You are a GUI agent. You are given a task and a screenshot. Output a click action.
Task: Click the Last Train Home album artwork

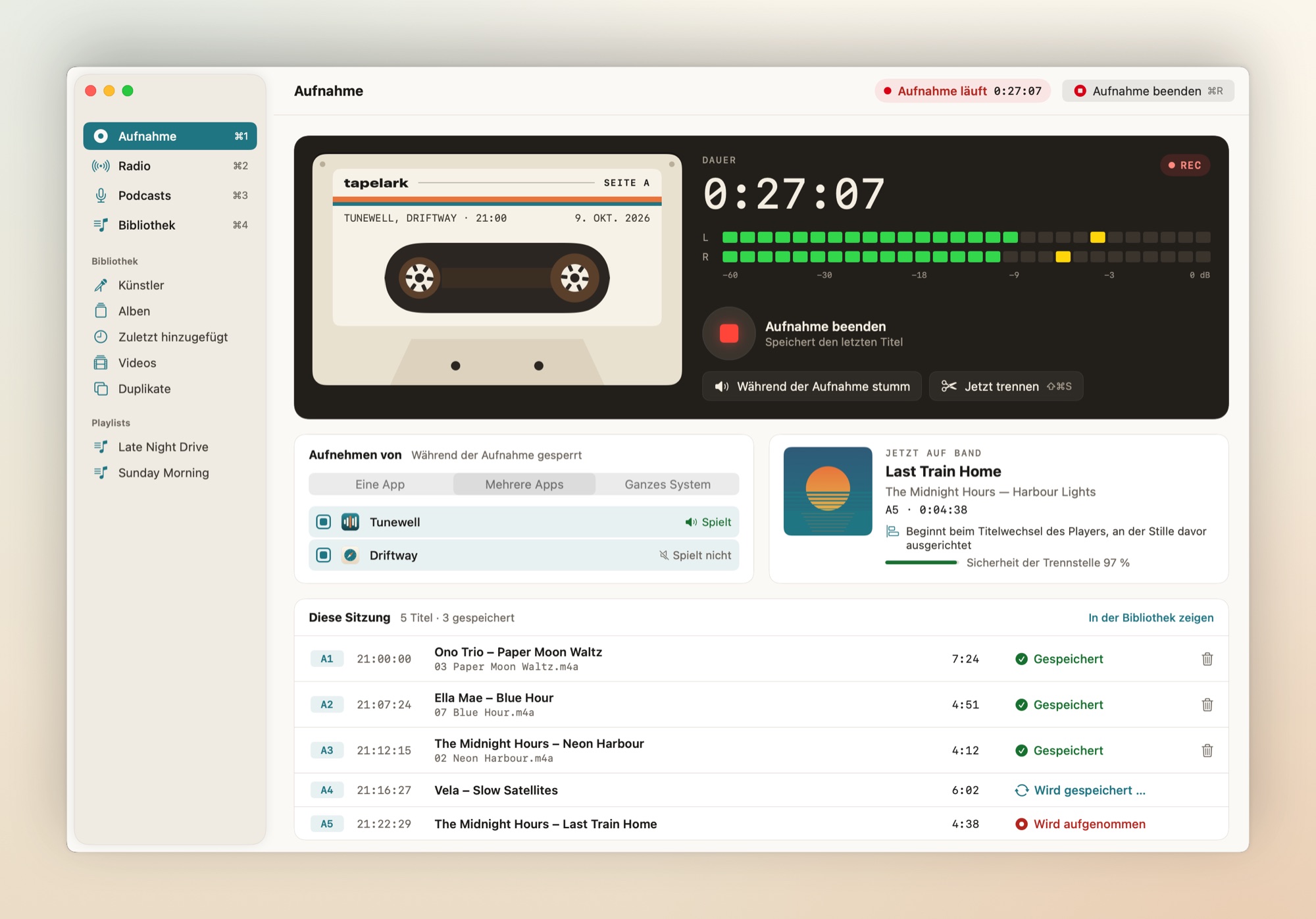point(828,491)
